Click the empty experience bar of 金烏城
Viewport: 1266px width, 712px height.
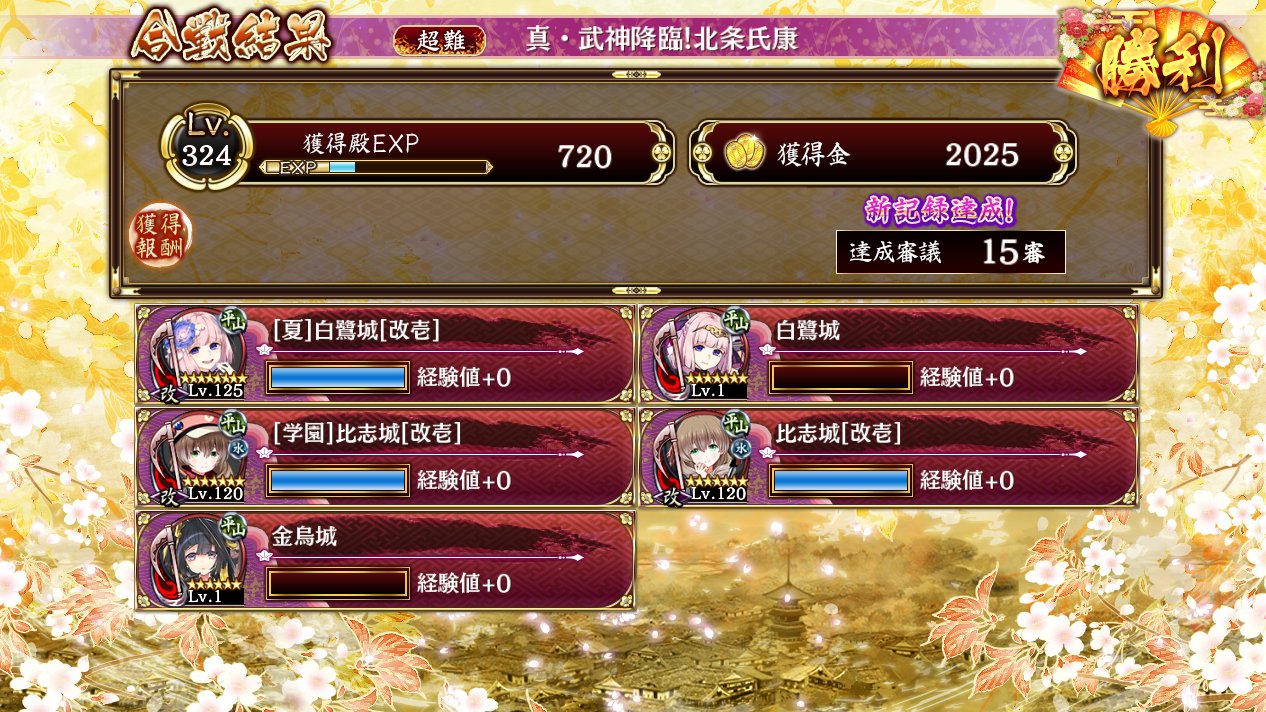pos(338,583)
